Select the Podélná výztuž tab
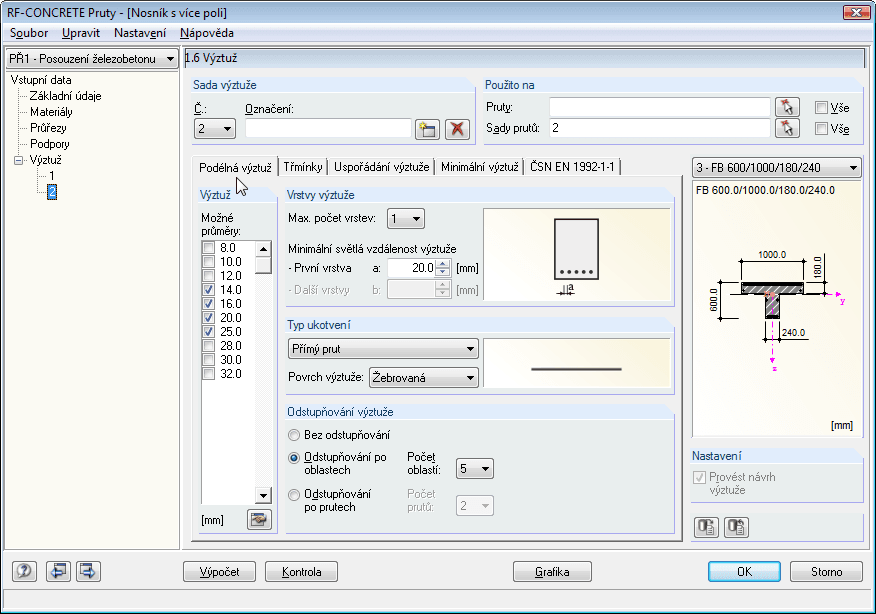 [x=235, y=167]
